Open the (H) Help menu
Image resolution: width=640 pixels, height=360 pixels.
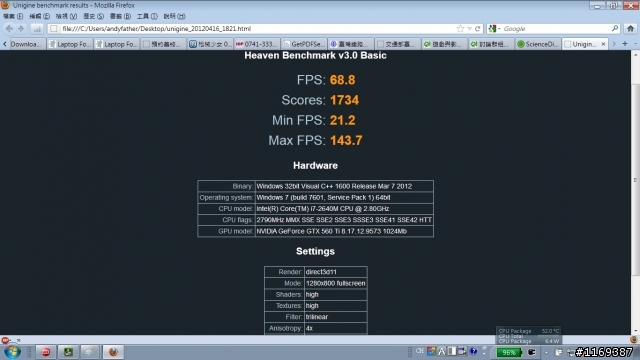click(174, 16)
